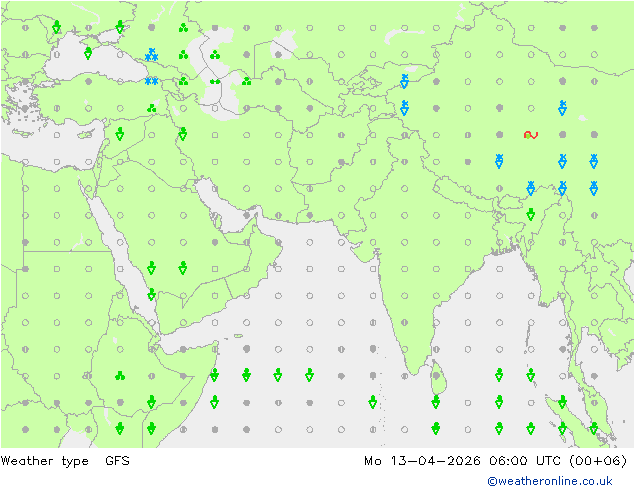
Task: Click the red weather symbol over Tibet
Action: pos(531,135)
